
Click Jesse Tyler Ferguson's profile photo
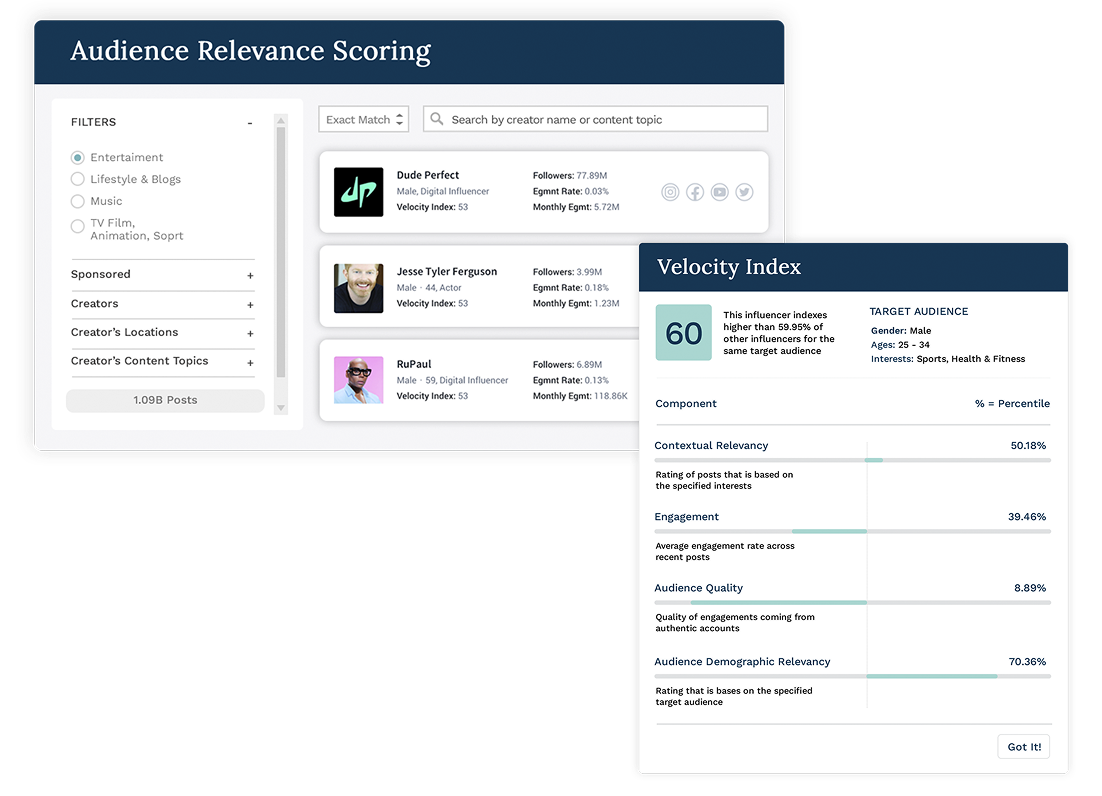(359, 288)
